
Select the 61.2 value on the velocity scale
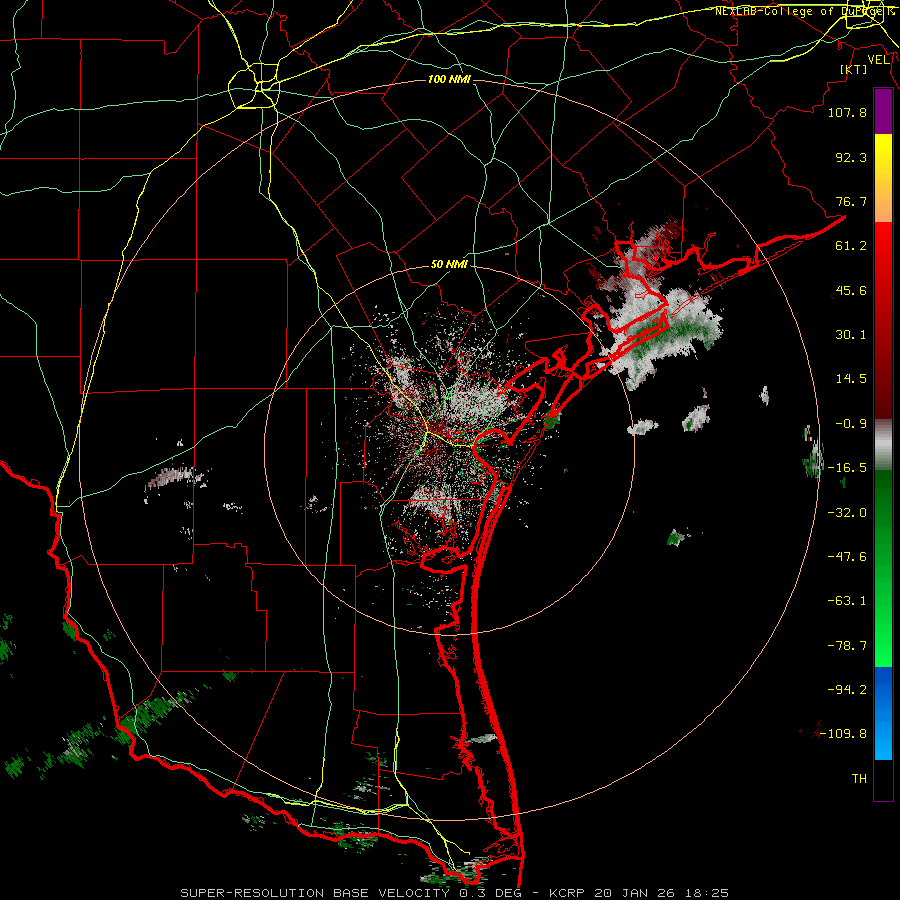point(851,246)
